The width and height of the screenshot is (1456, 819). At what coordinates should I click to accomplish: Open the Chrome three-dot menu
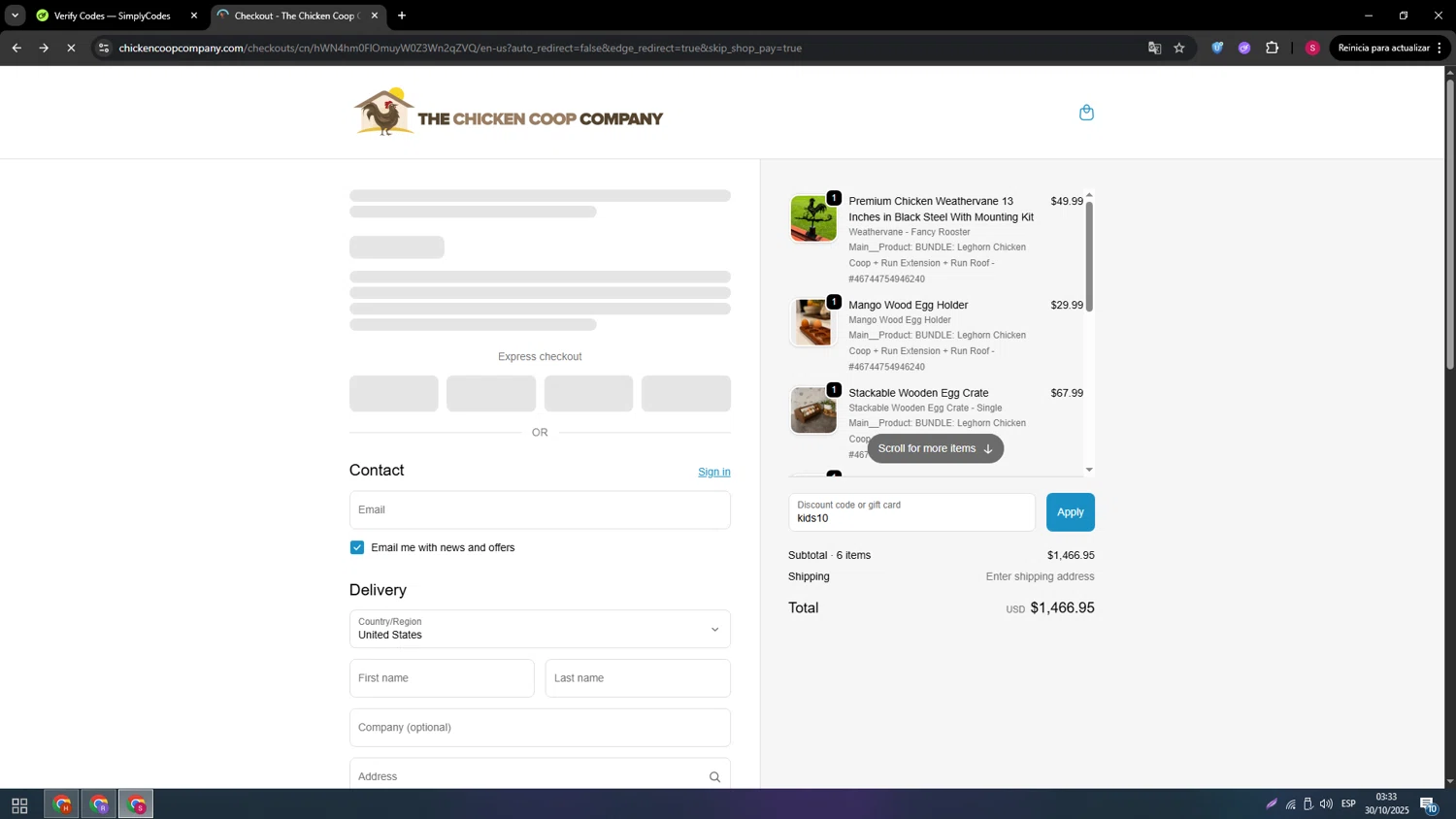tap(1439, 48)
